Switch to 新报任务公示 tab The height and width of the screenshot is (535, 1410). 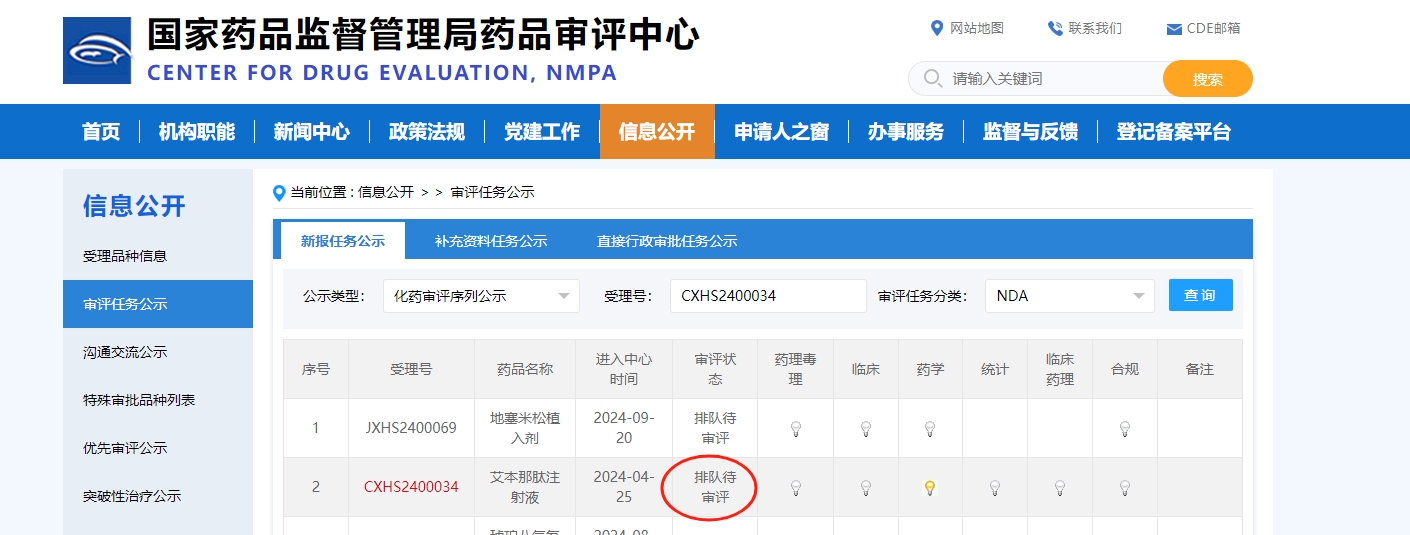tap(343, 241)
